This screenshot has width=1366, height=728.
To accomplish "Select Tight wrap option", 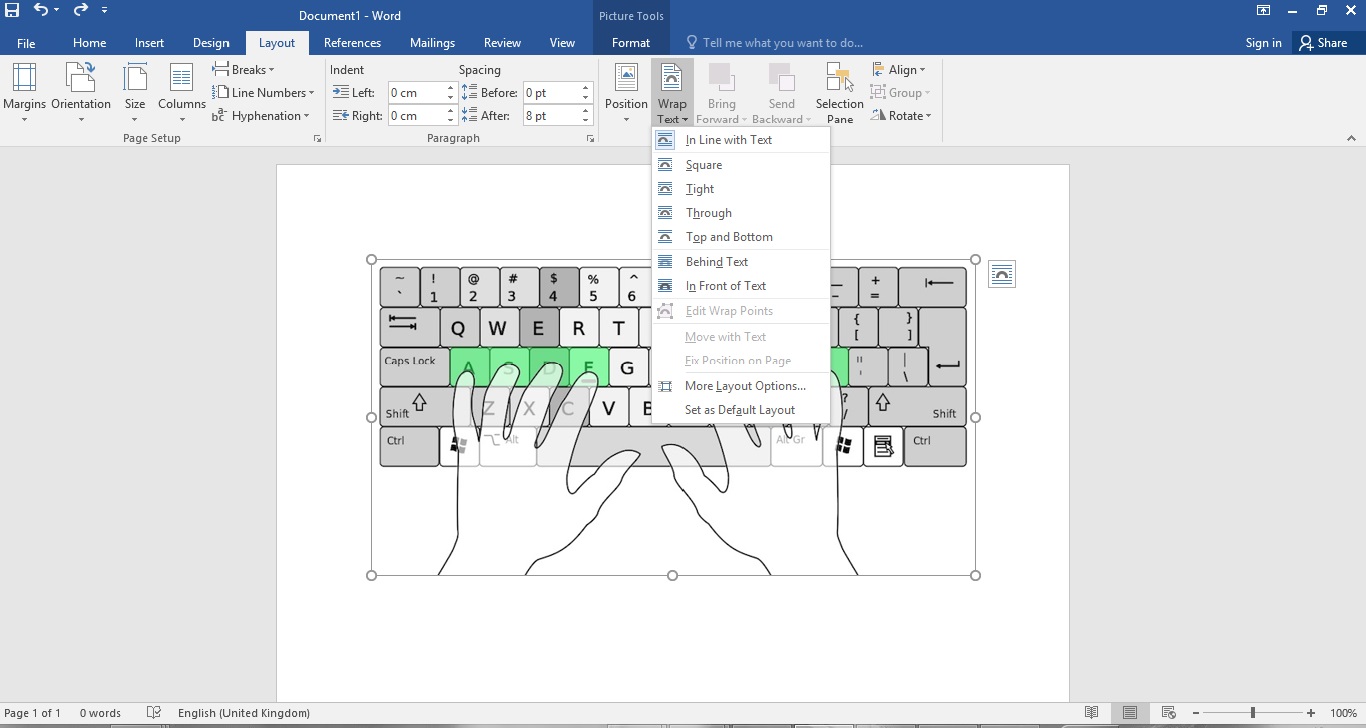I will tap(741, 189).
